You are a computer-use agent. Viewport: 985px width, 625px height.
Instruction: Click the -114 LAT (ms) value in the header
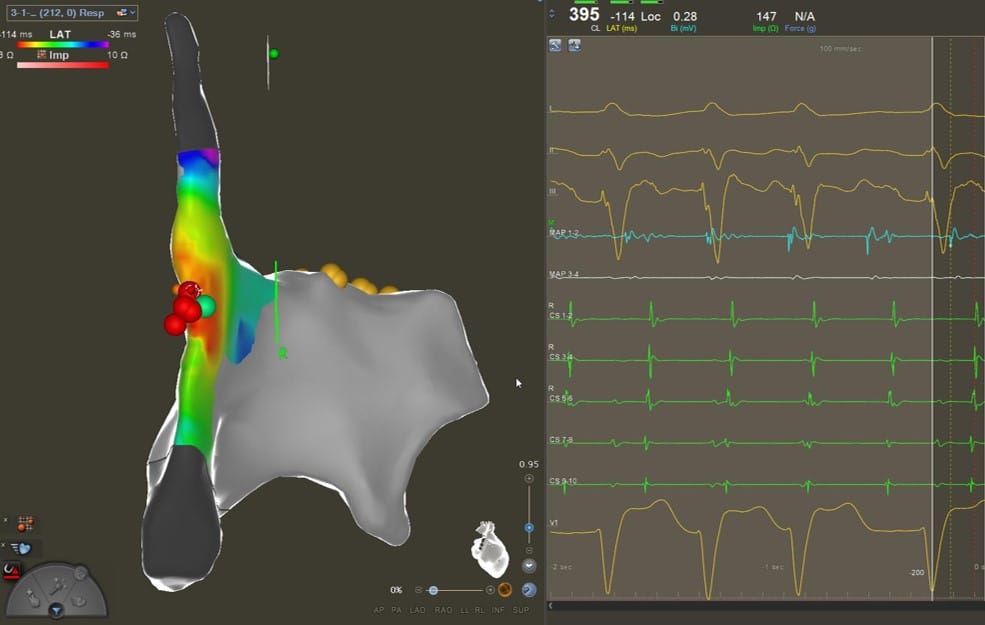click(x=622, y=16)
